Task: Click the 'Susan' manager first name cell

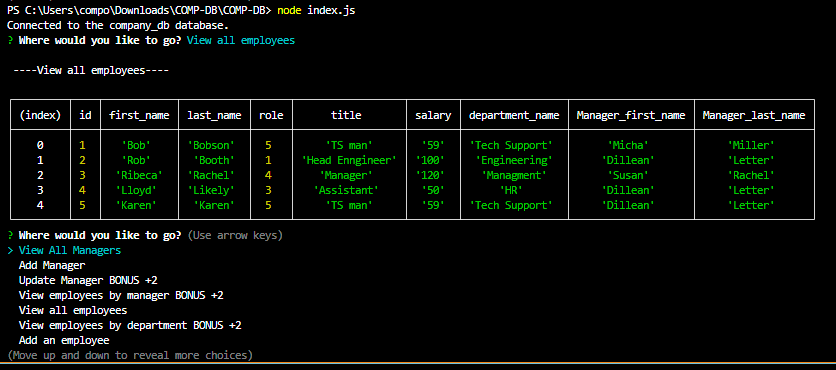Action: (x=628, y=175)
